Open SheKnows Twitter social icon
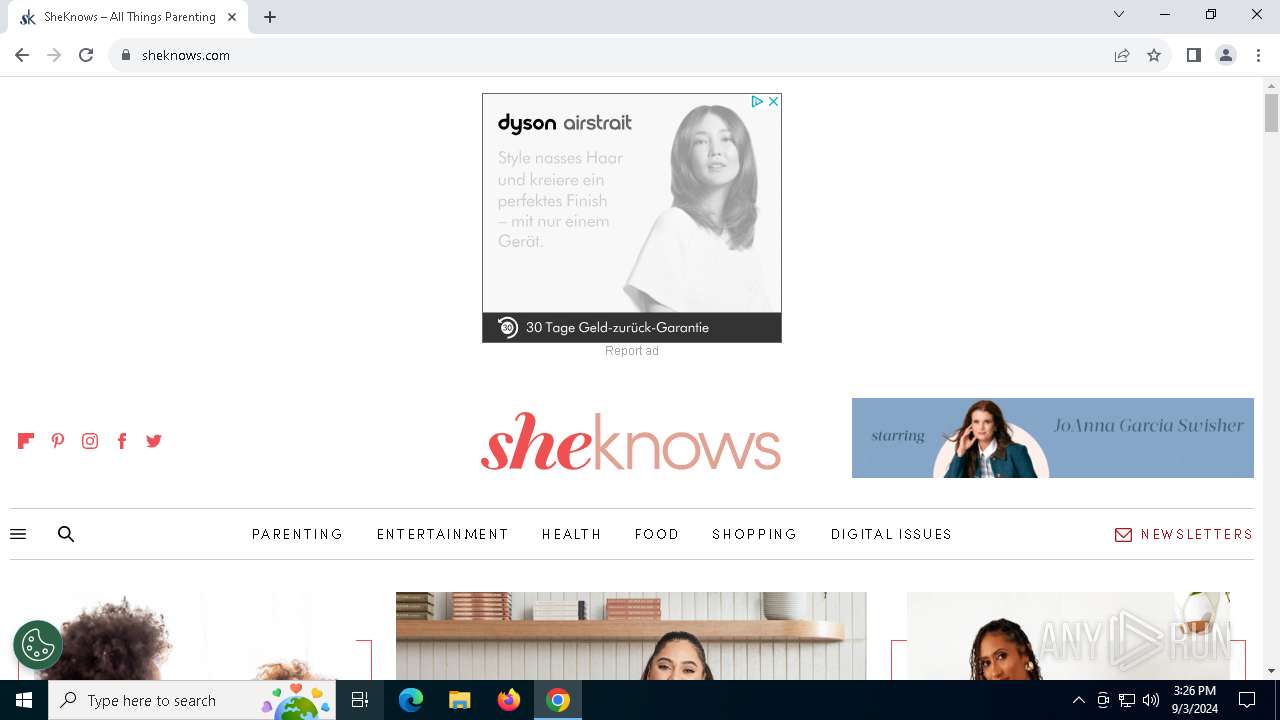Image resolution: width=1280 pixels, height=720 pixels. (154, 441)
